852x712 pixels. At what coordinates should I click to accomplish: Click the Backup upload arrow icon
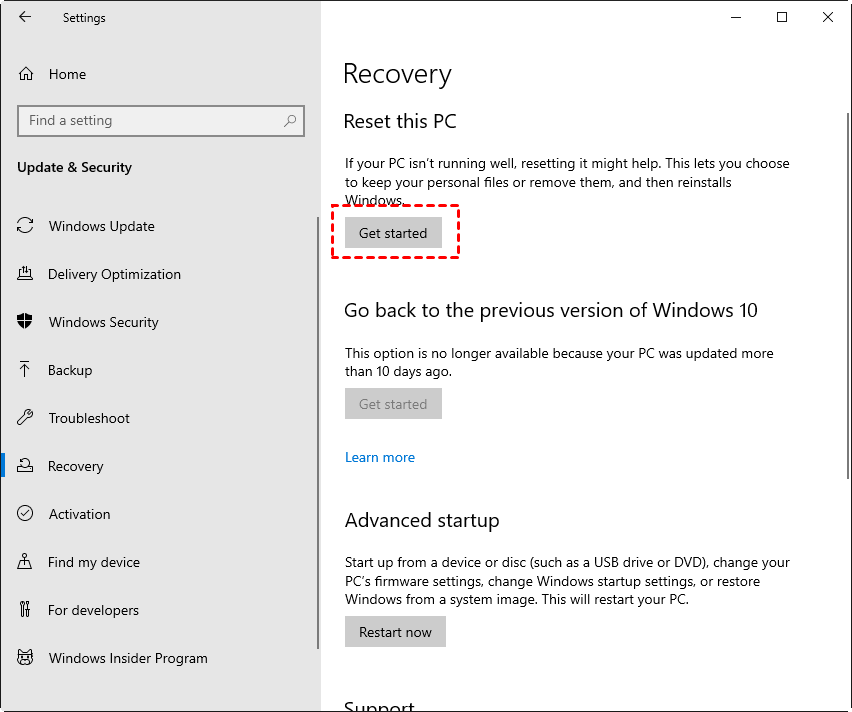(x=26, y=370)
